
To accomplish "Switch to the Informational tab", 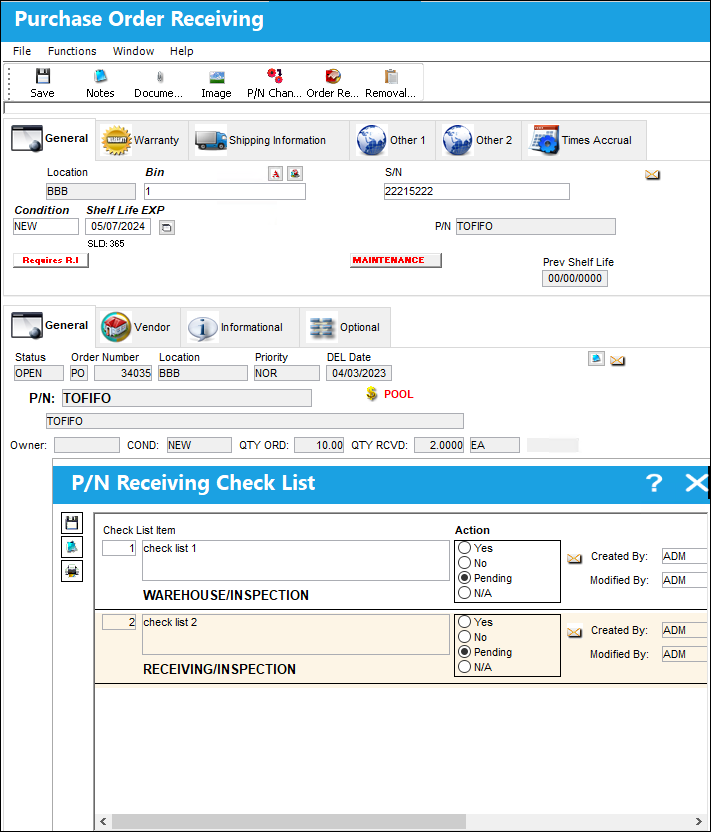I will [x=240, y=327].
